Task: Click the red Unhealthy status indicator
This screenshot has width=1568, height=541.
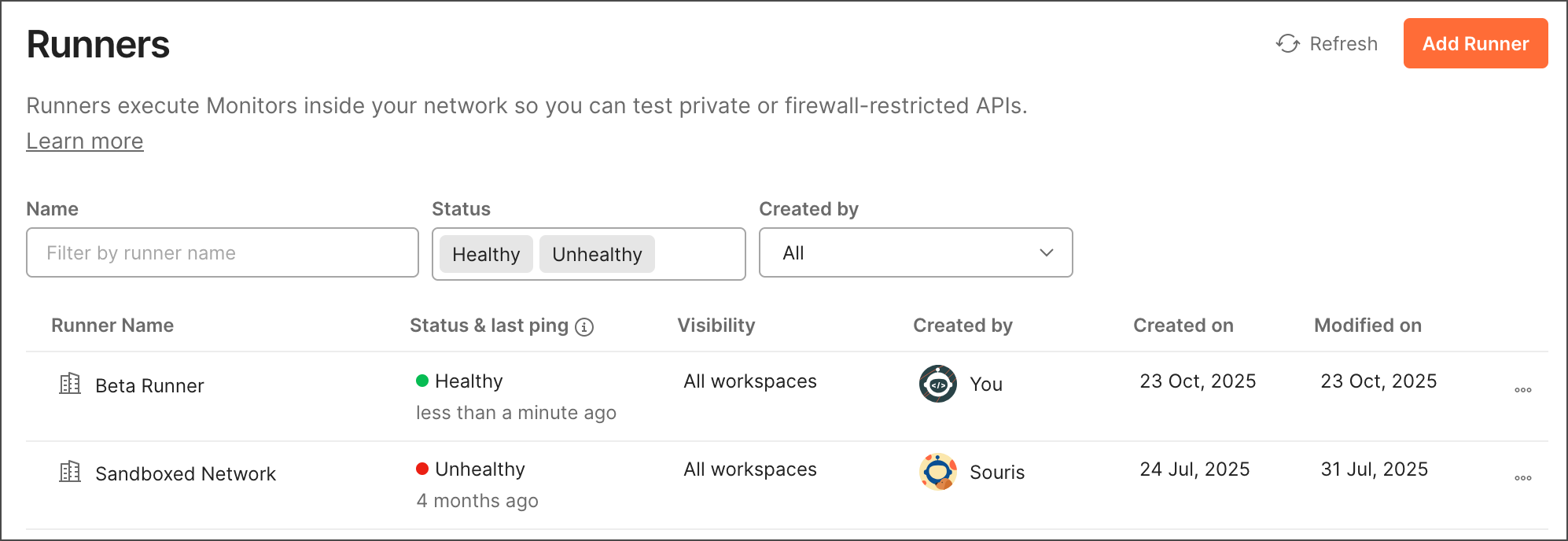Action: click(x=423, y=469)
